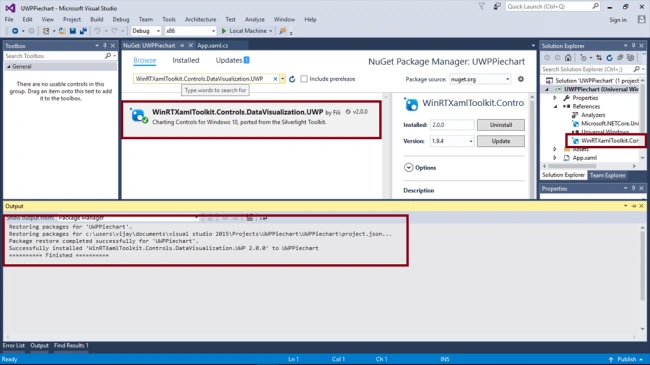The image size is (650, 365).
Task: Click the Uninstall button
Action: 501,125
